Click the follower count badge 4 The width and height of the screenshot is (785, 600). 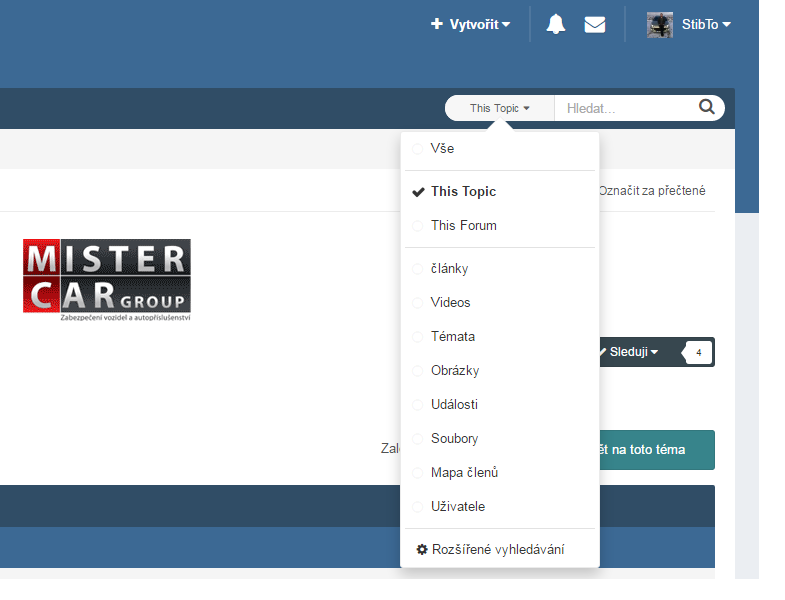tap(698, 353)
